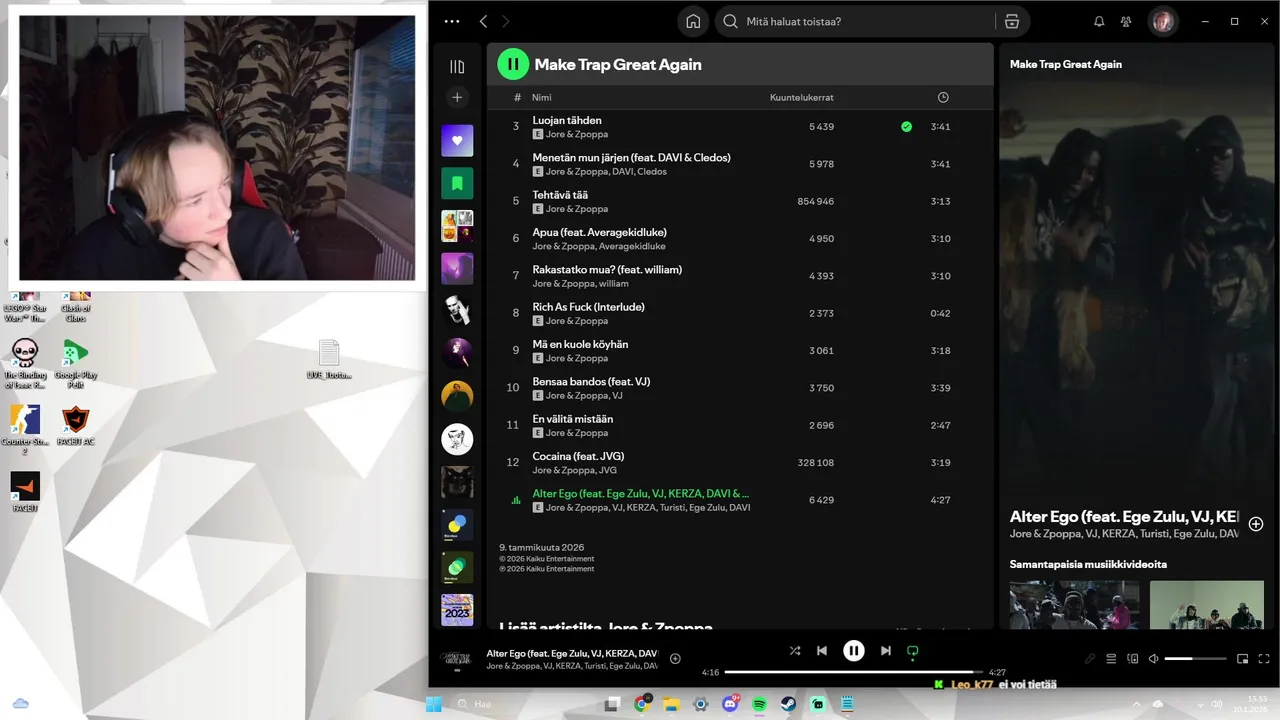Toggle shuffle playback
1280x720 pixels.
[795, 651]
